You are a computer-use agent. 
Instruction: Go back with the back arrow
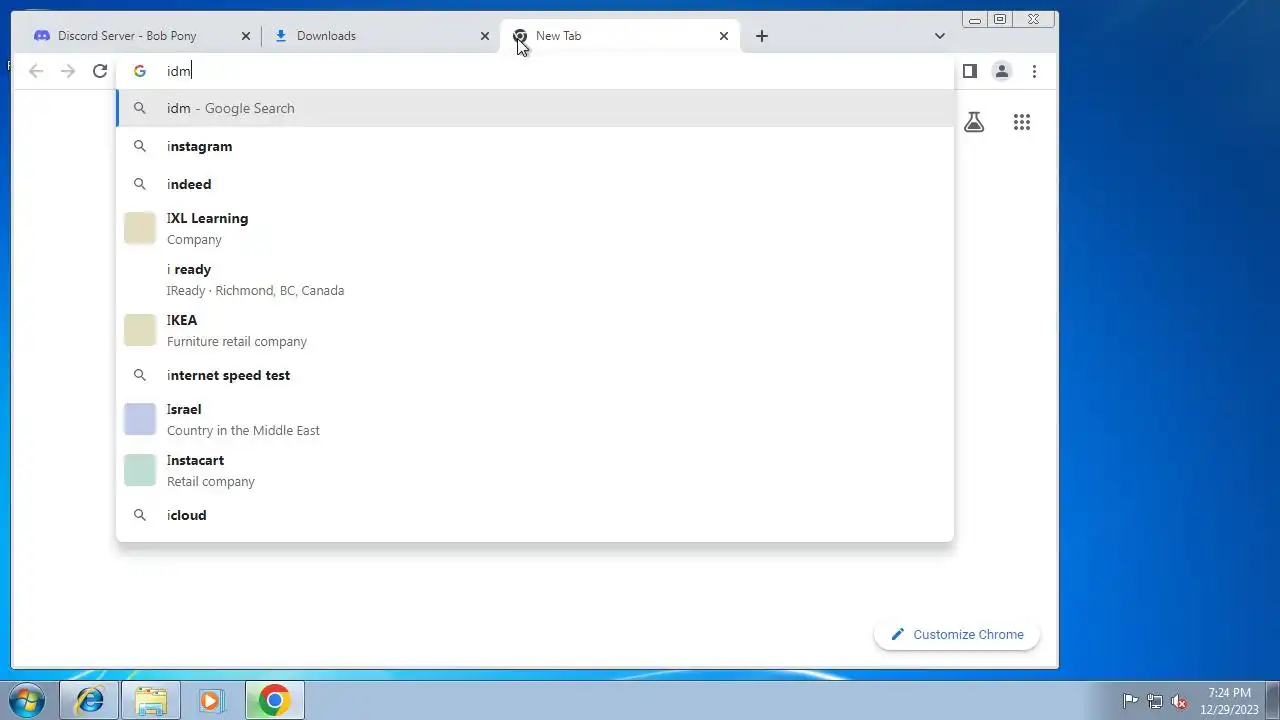36,71
